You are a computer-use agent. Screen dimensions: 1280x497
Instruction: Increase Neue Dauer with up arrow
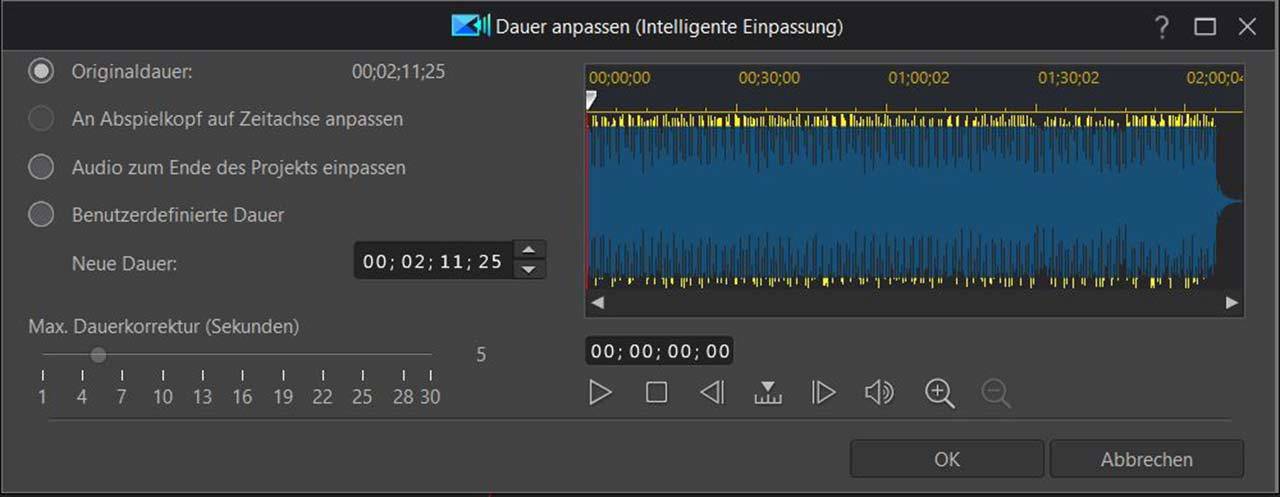(x=529, y=251)
